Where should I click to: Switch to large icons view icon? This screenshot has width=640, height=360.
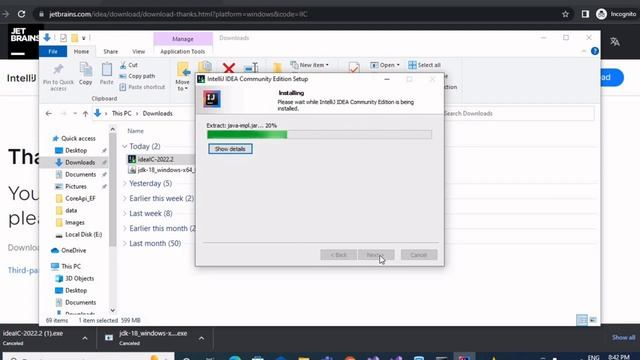[x=593, y=320]
